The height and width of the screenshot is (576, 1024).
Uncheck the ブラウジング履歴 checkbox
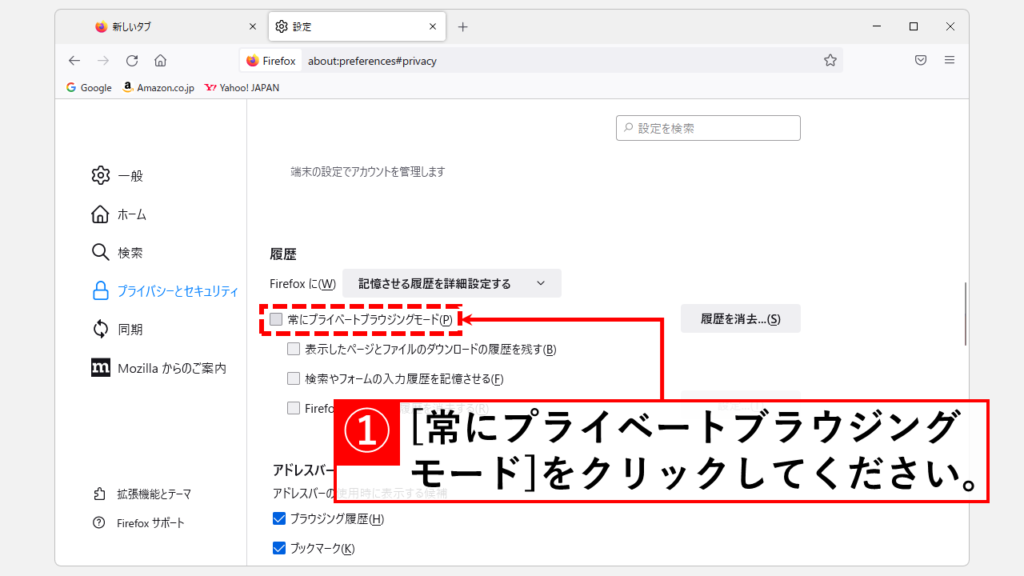click(x=279, y=519)
